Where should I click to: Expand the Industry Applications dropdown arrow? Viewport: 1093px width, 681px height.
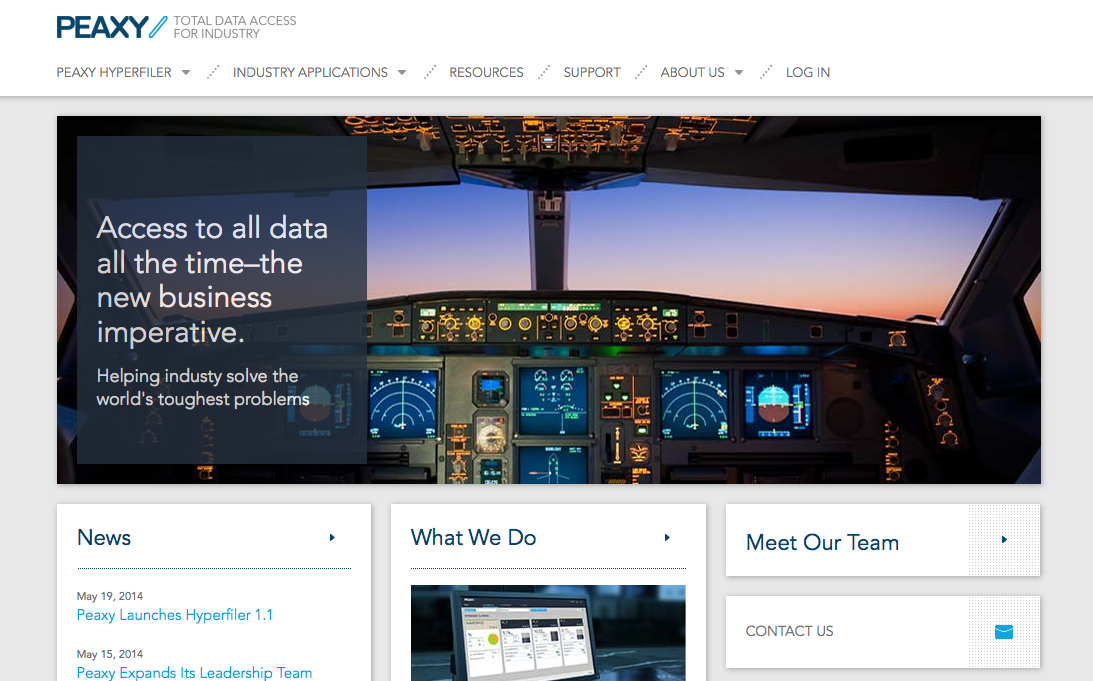tap(402, 73)
